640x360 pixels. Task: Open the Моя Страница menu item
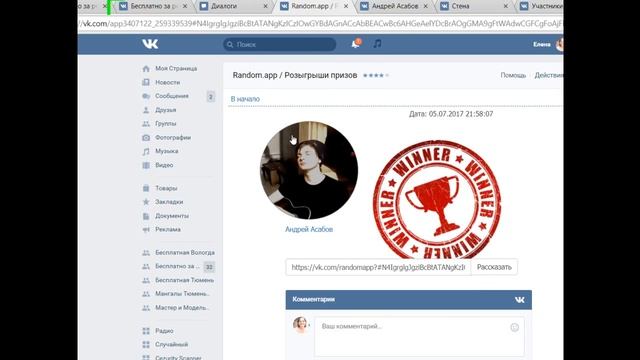176,69
